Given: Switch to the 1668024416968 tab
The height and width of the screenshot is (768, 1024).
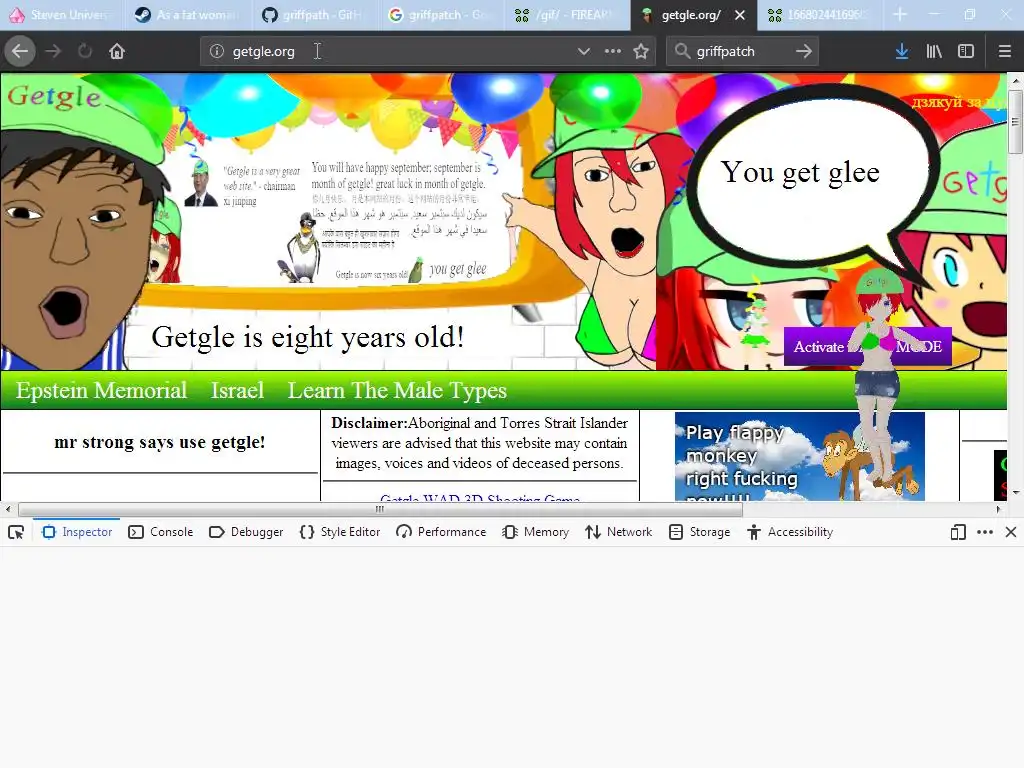Looking at the screenshot, I should click(821, 14).
